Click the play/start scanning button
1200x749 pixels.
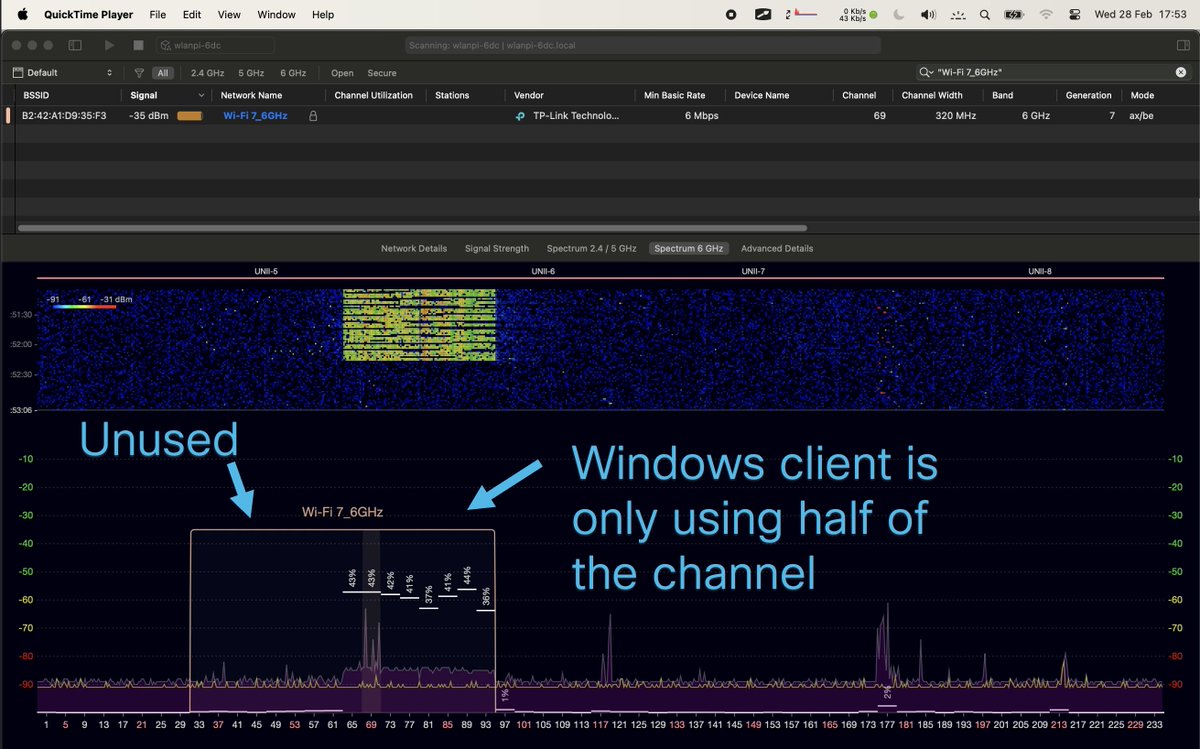[x=109, y=45]
